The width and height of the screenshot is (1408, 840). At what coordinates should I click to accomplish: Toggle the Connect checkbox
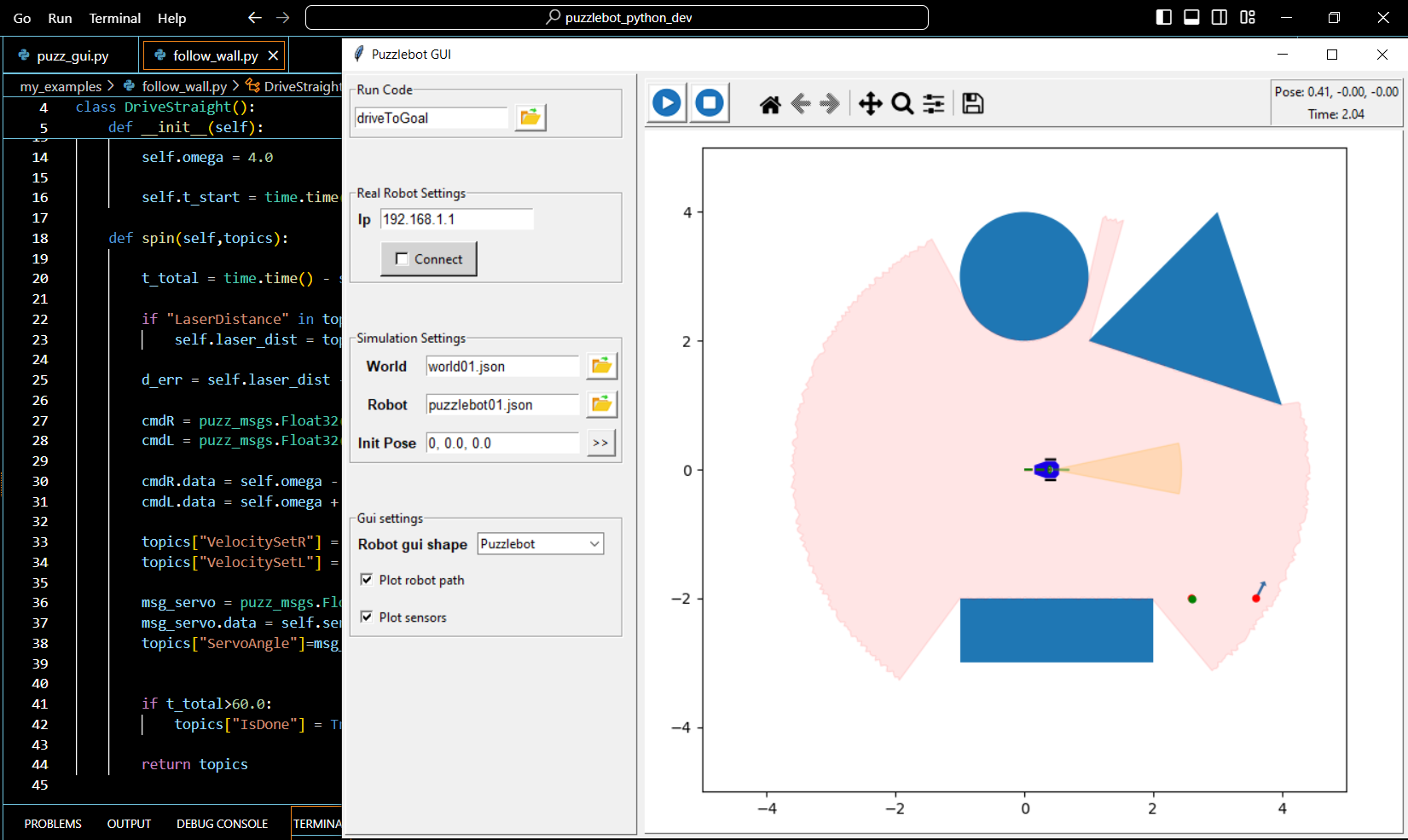[403, 258]
